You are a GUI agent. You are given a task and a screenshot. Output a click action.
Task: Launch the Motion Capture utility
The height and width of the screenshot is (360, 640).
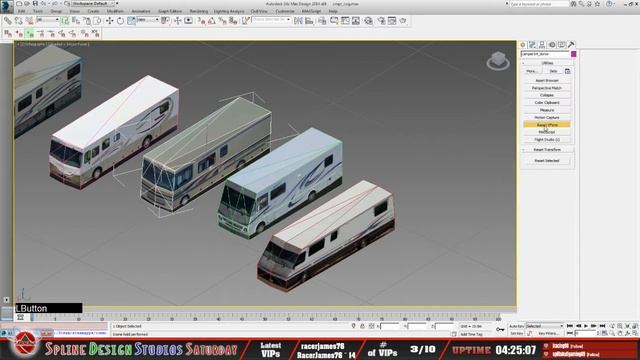click(x=547, y=117)
